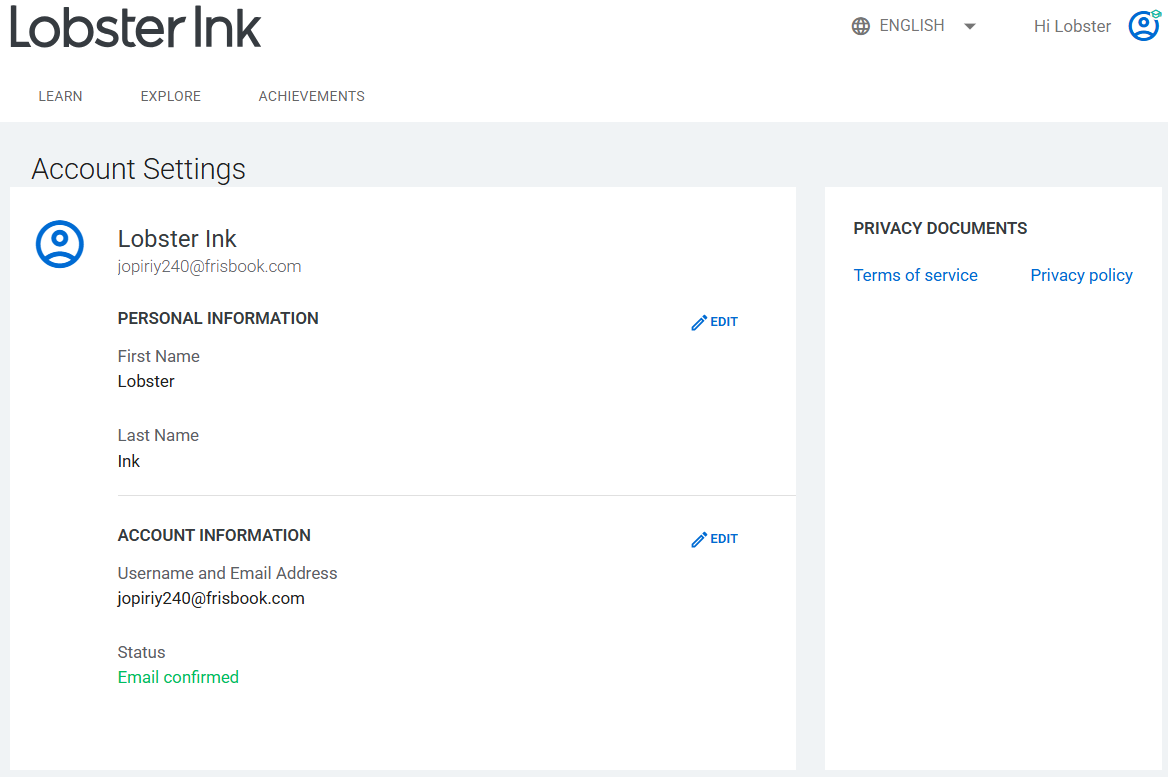Open the user profile avatar in header
Image resolution: width=1168 pixels, height=777 pixels.
1143,26
